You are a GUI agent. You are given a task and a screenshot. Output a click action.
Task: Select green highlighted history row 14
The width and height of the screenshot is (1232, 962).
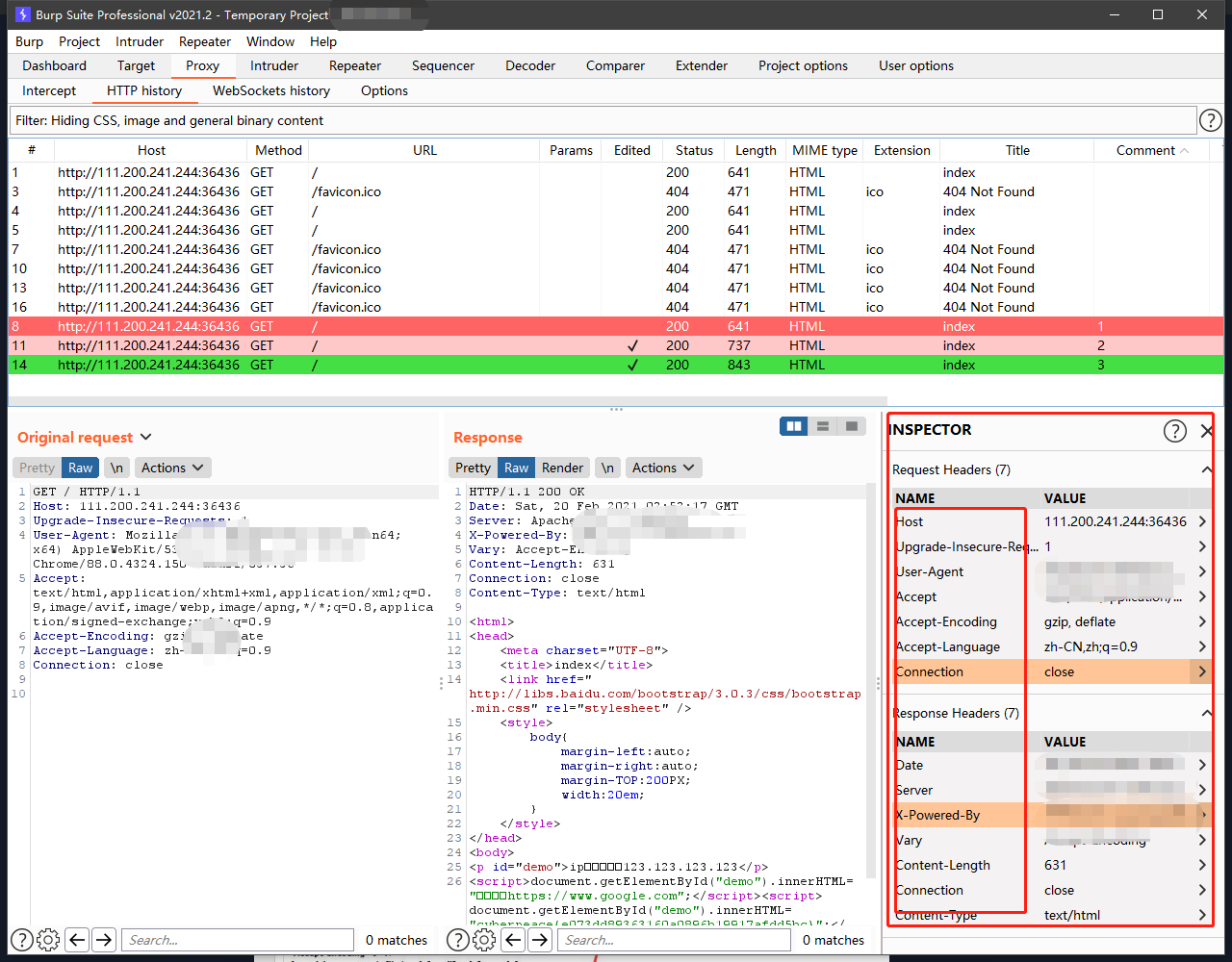(616, 365)
